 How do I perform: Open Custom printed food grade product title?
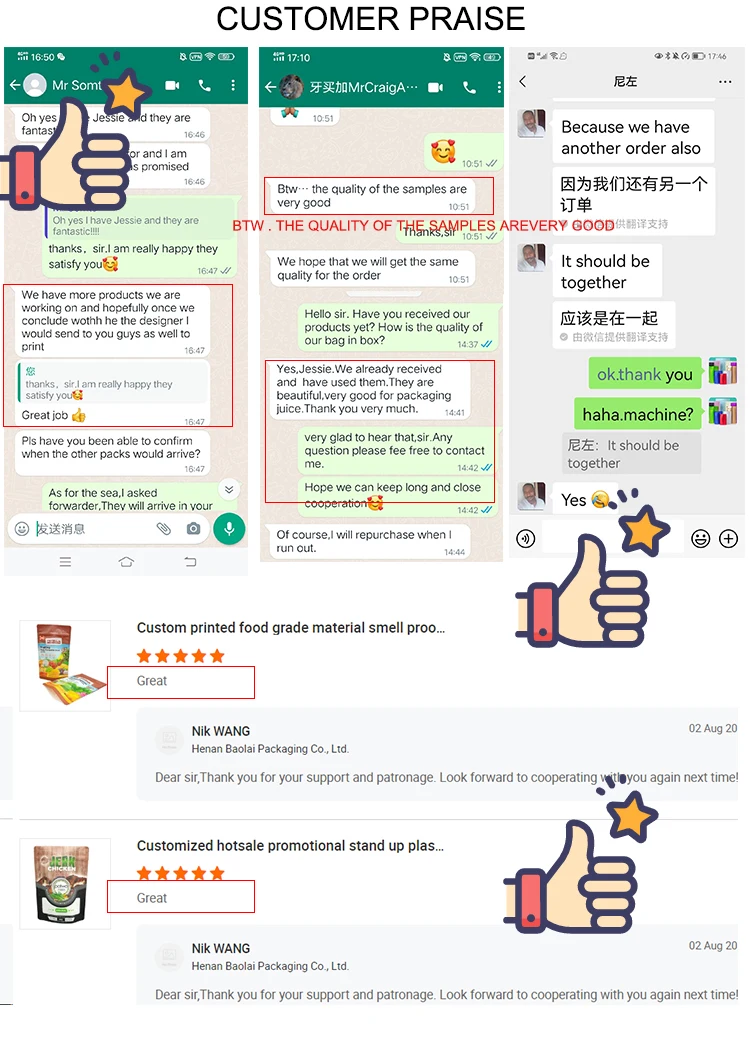[x=291, y=628]
